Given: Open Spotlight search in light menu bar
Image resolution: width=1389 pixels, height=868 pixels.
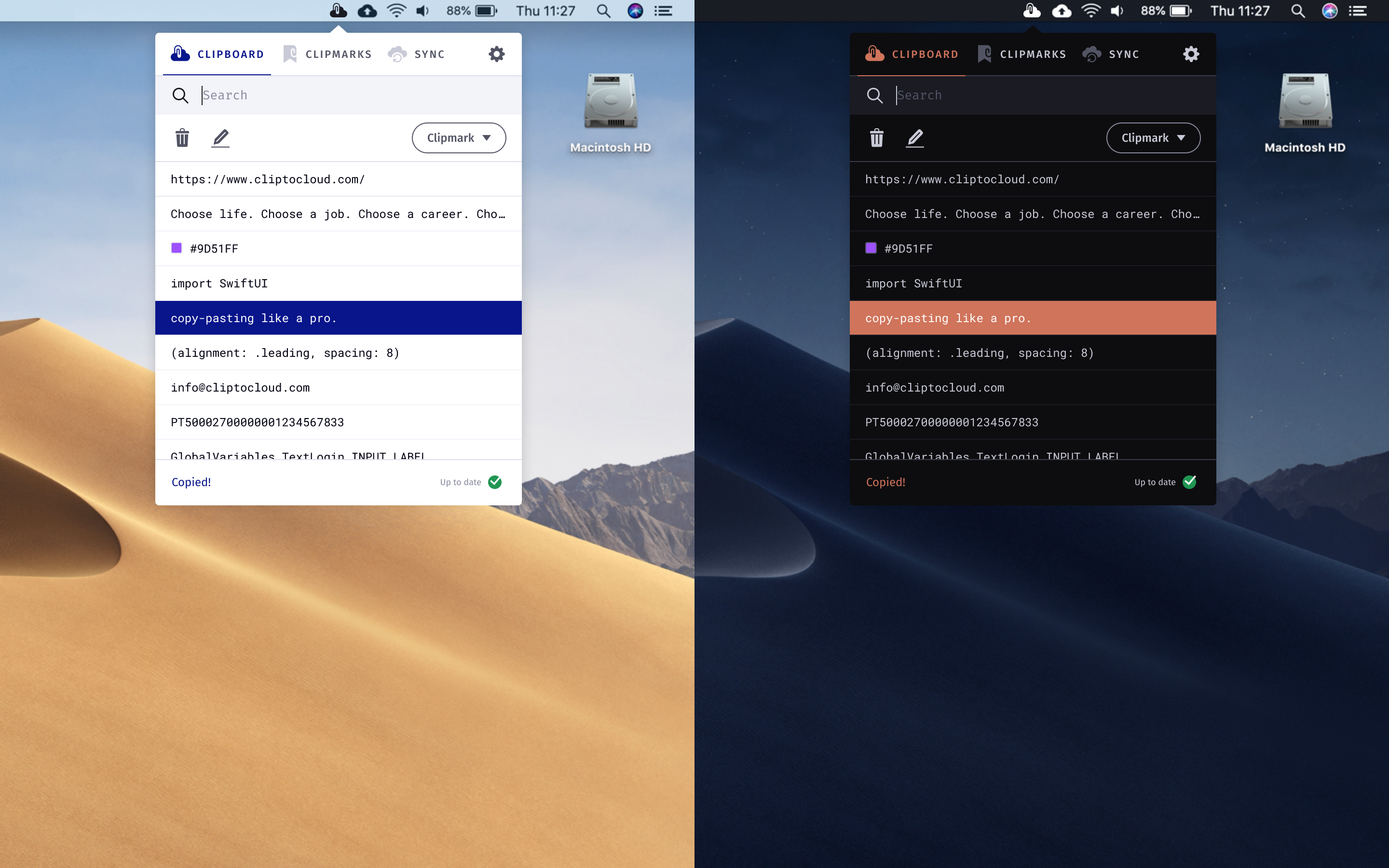Looking at the screenshot, I should pos(603,11).
